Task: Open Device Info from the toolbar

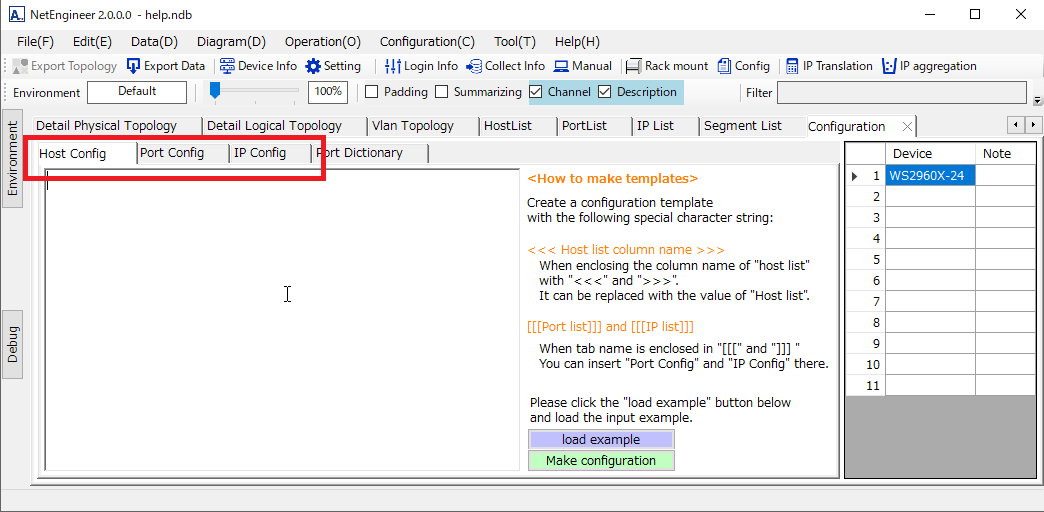Action: pos(227,66)
